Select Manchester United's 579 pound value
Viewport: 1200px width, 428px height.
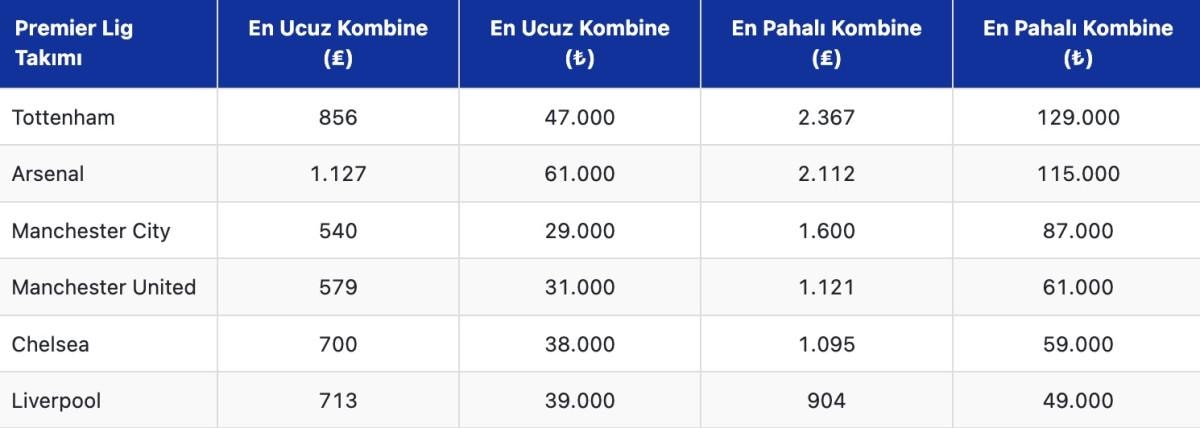(x=338, y=288)
